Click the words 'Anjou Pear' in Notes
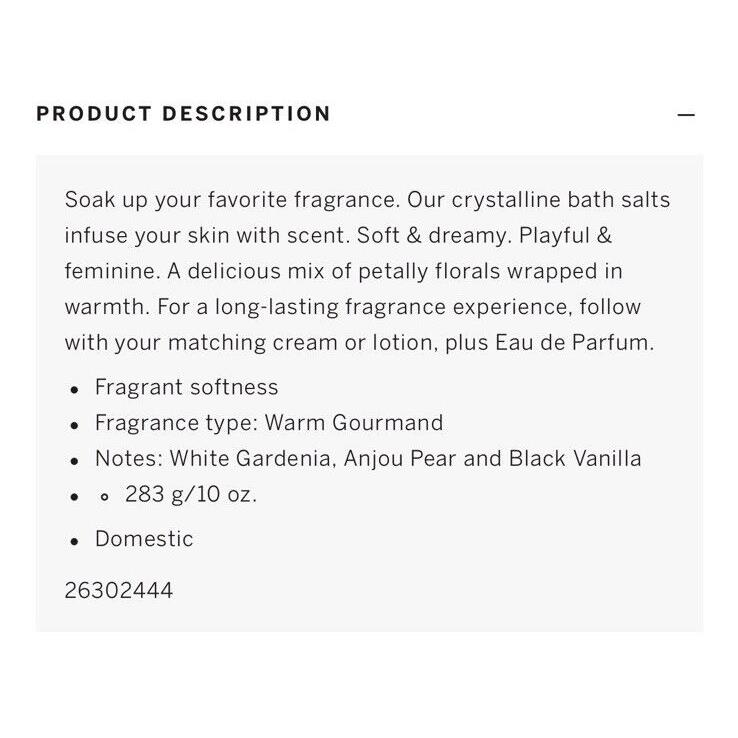This screenshot has height=738, width=738. pyautogui.click(x=400, y=458)
